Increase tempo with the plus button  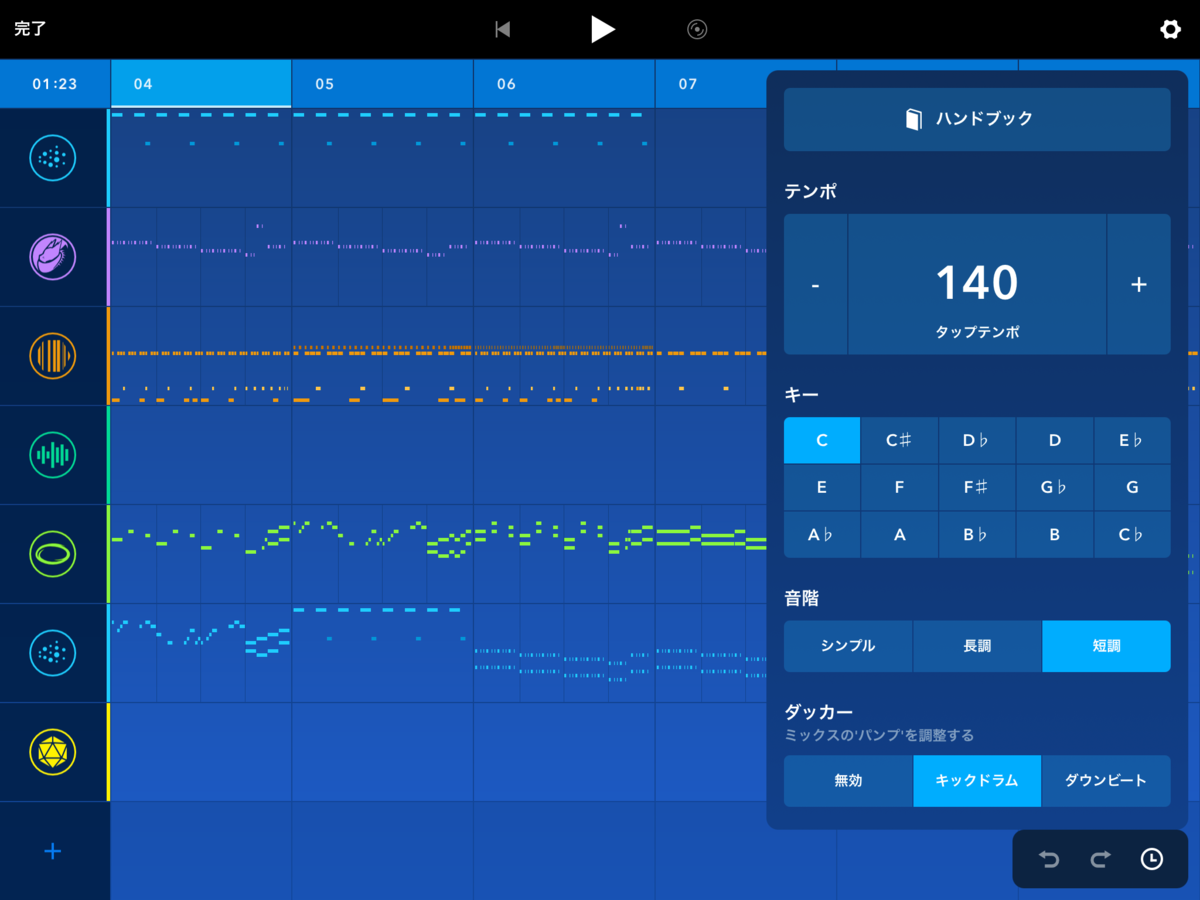coord(1139,284)
